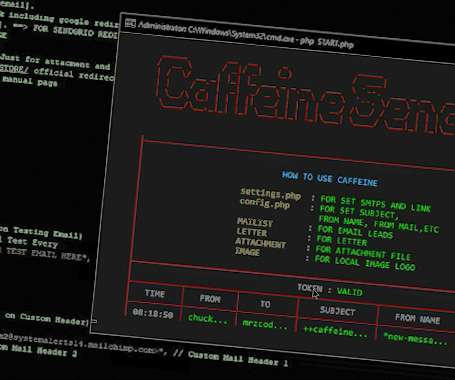Click the ATTACHMENT label
The height and width of the screenshot is (380, 455).
pyautogui.click(x=260, y=242)
